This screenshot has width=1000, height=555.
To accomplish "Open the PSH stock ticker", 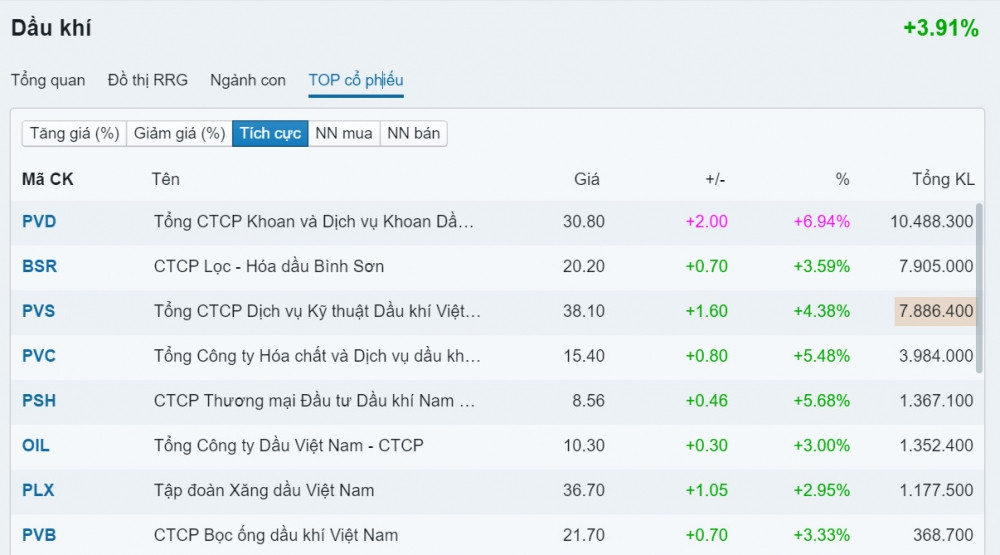I will click(39, 401).
